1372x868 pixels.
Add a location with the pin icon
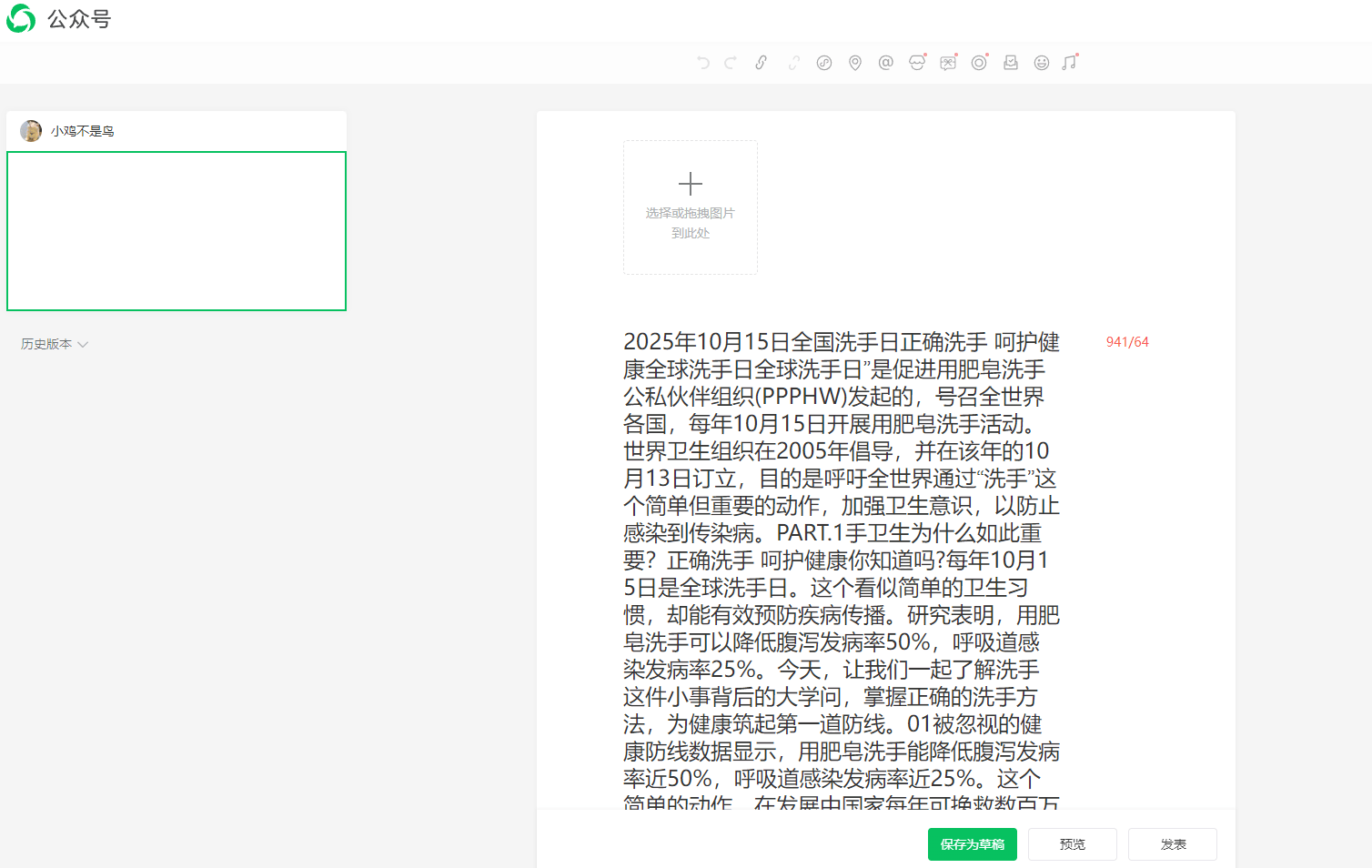point(855,63)
